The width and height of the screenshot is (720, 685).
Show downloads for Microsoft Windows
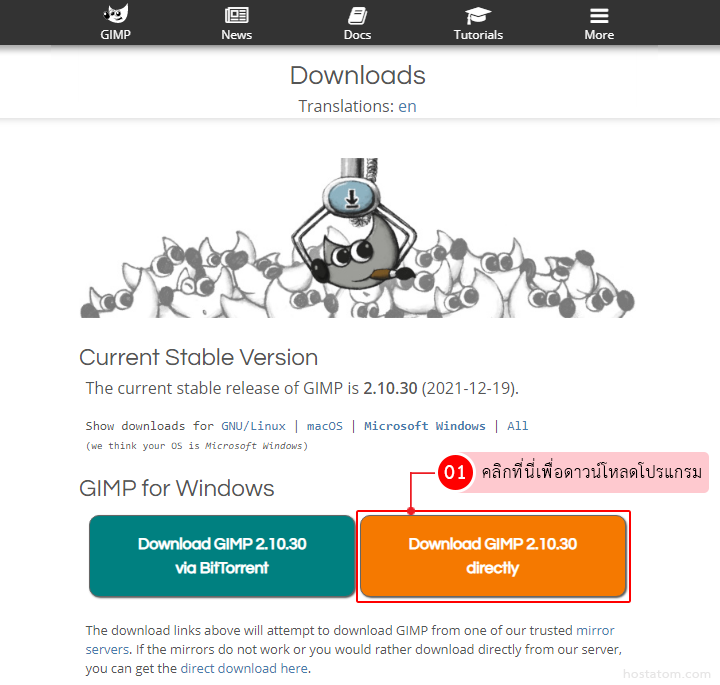tap(425, 426)
